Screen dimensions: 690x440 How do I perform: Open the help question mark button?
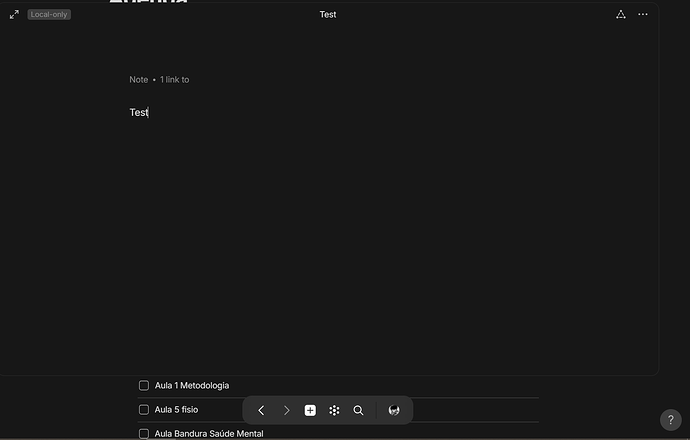click(x=671, y=420)
